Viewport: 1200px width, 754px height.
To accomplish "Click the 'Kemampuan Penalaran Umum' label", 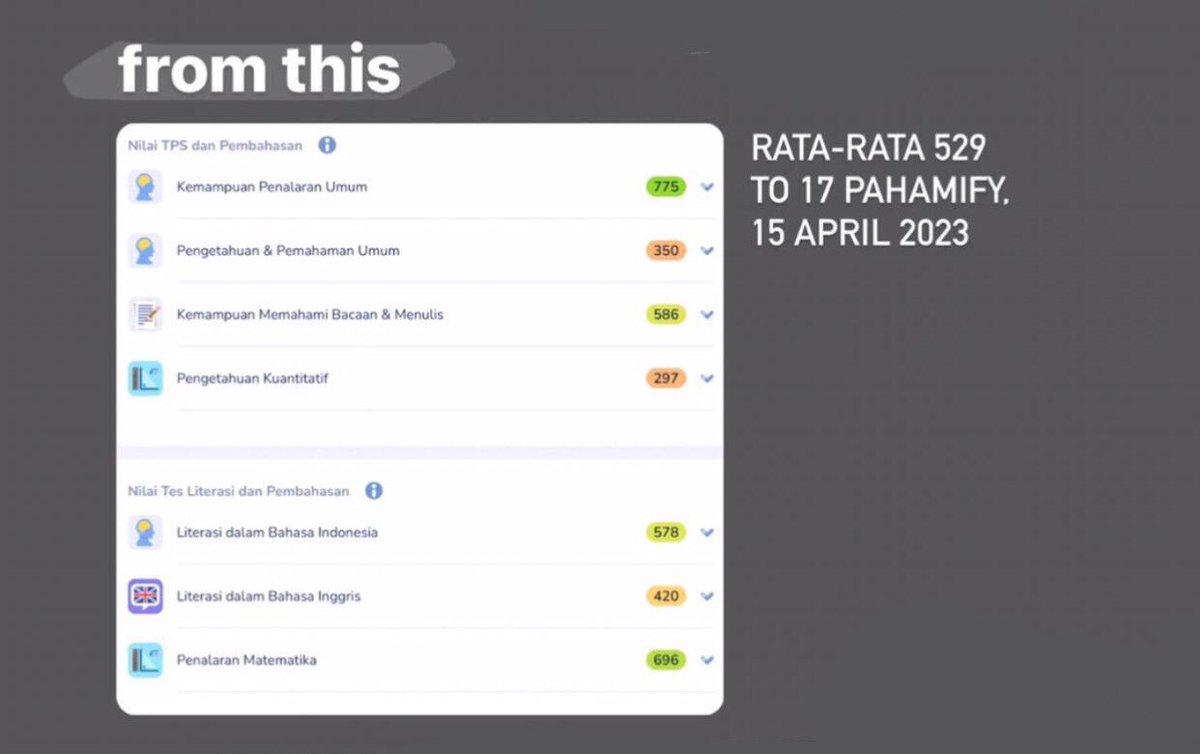I will 272,187.
